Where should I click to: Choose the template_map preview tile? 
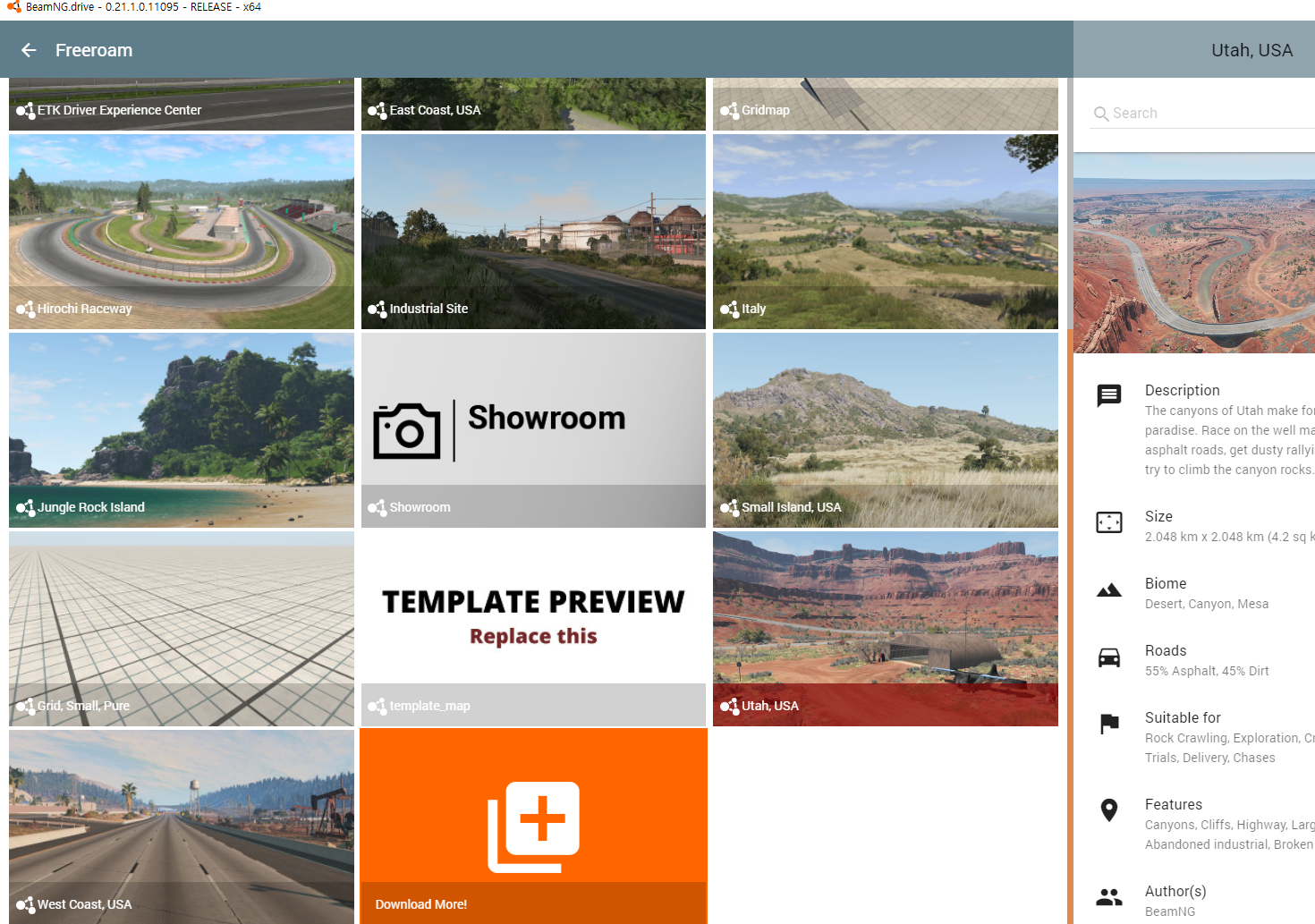coord(533,629)
